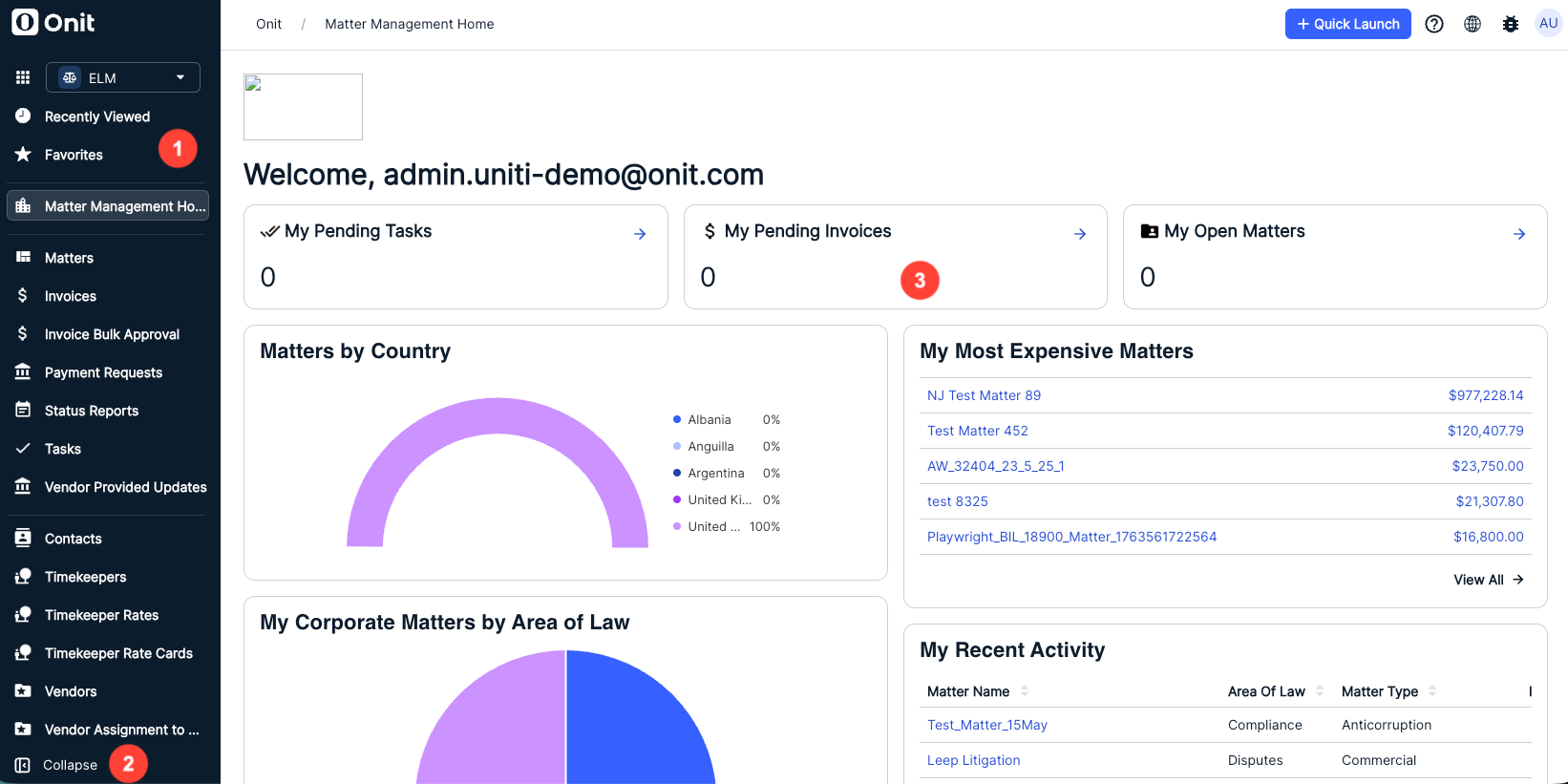Viewport: 1568px width, 784px height.
Task: Open the bug report icon
Action: [1511, 24]
